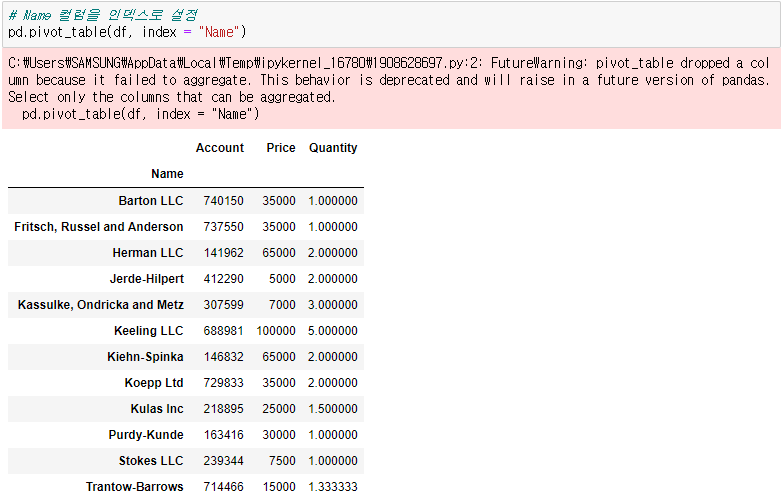Select the Kiehn-Spinka row label
This screenshot has height=498, width=782.
[145, 357]
